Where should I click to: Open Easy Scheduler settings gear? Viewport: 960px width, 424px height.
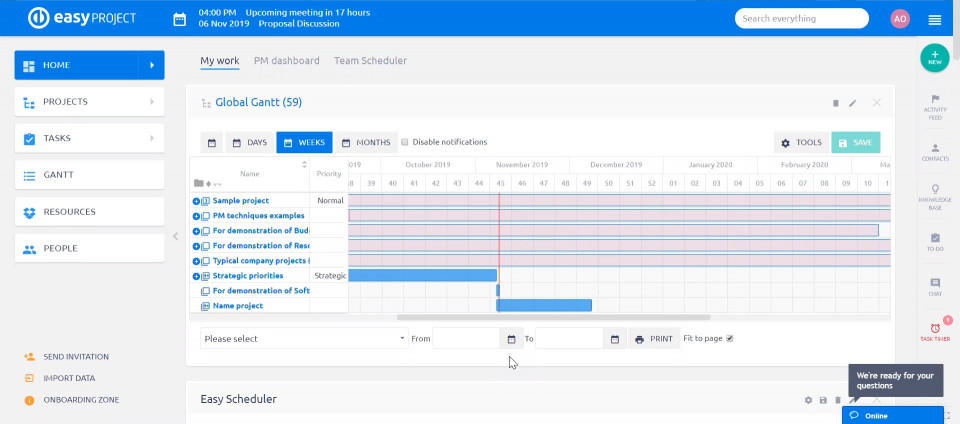(x=808, y=400)
